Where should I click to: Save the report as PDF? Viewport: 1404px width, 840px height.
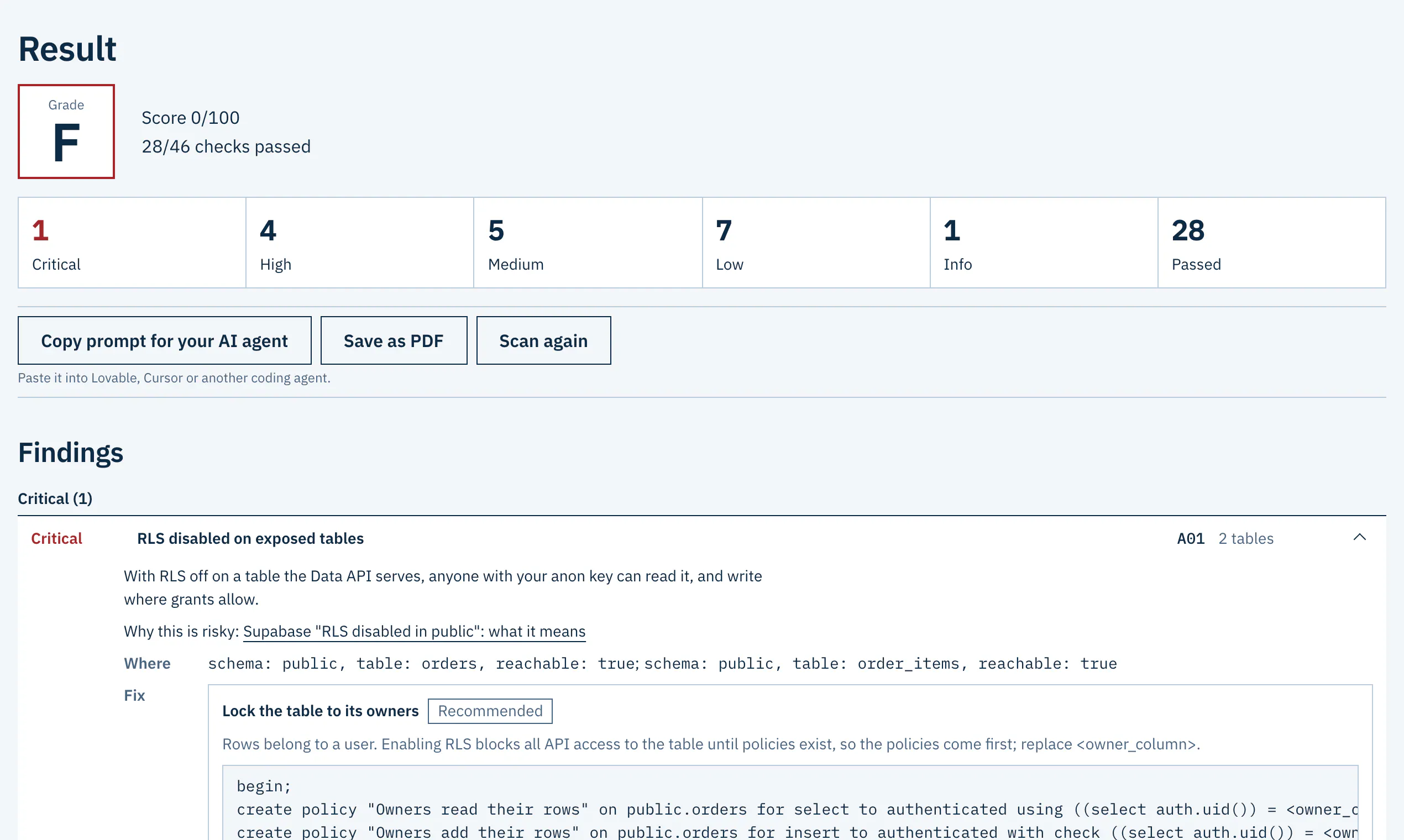pyautogui.click(x=394, y=341)
